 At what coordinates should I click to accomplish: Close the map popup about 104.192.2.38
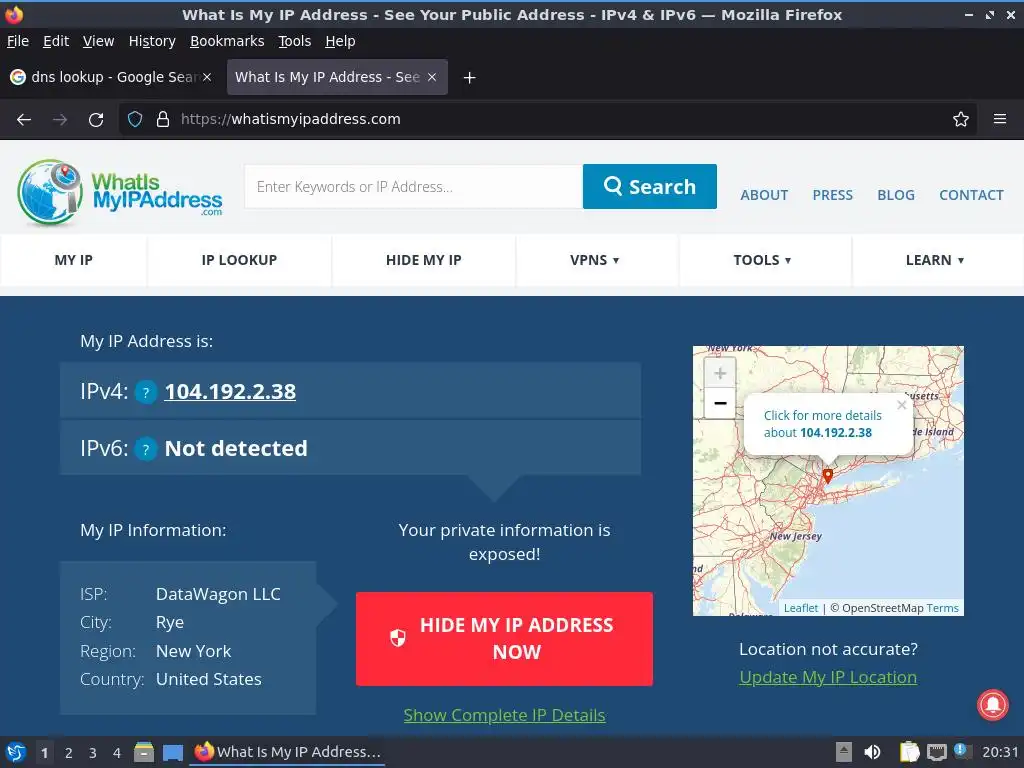[902, 405]
